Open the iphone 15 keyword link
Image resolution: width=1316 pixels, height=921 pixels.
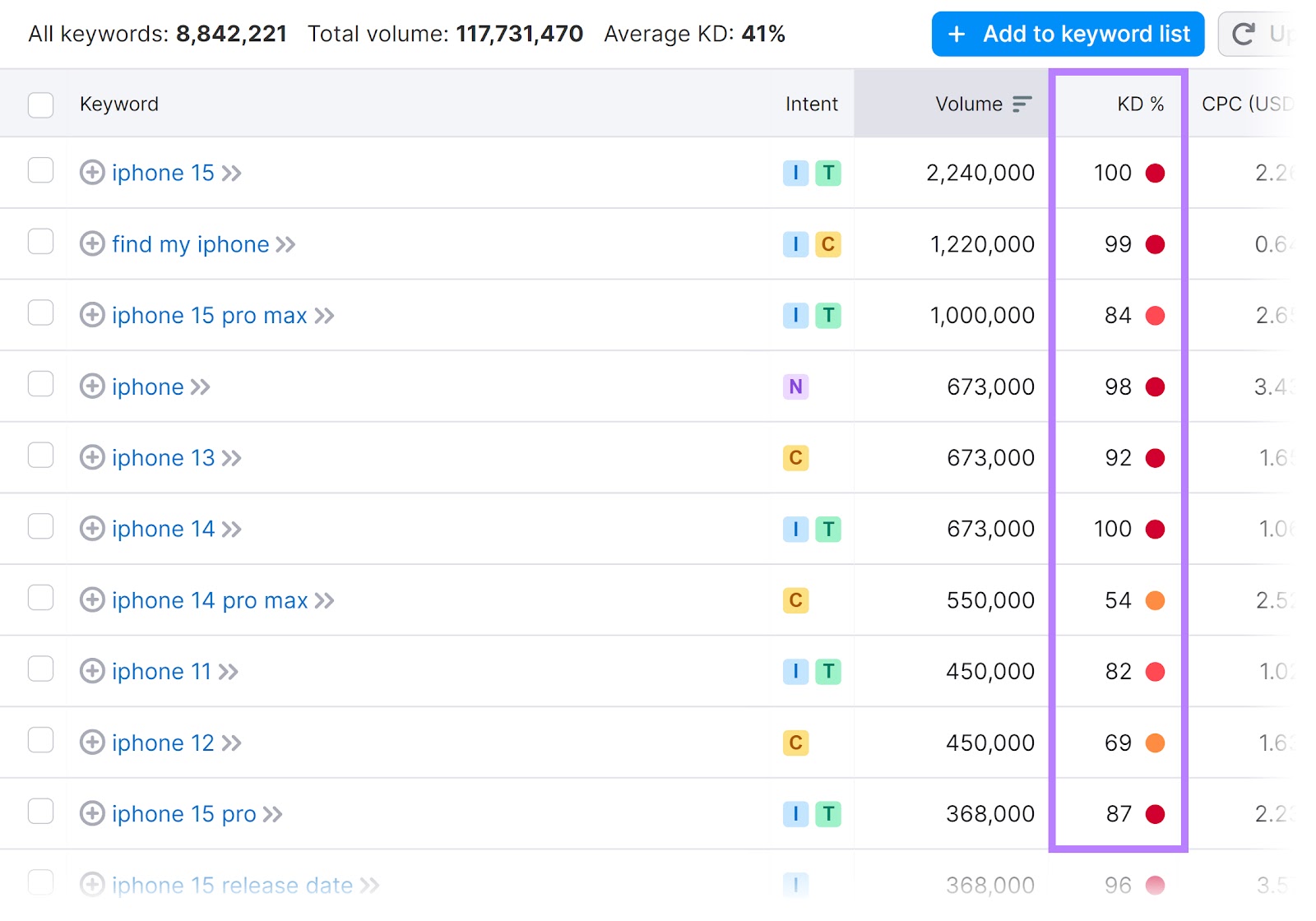[x=162, y=173]
